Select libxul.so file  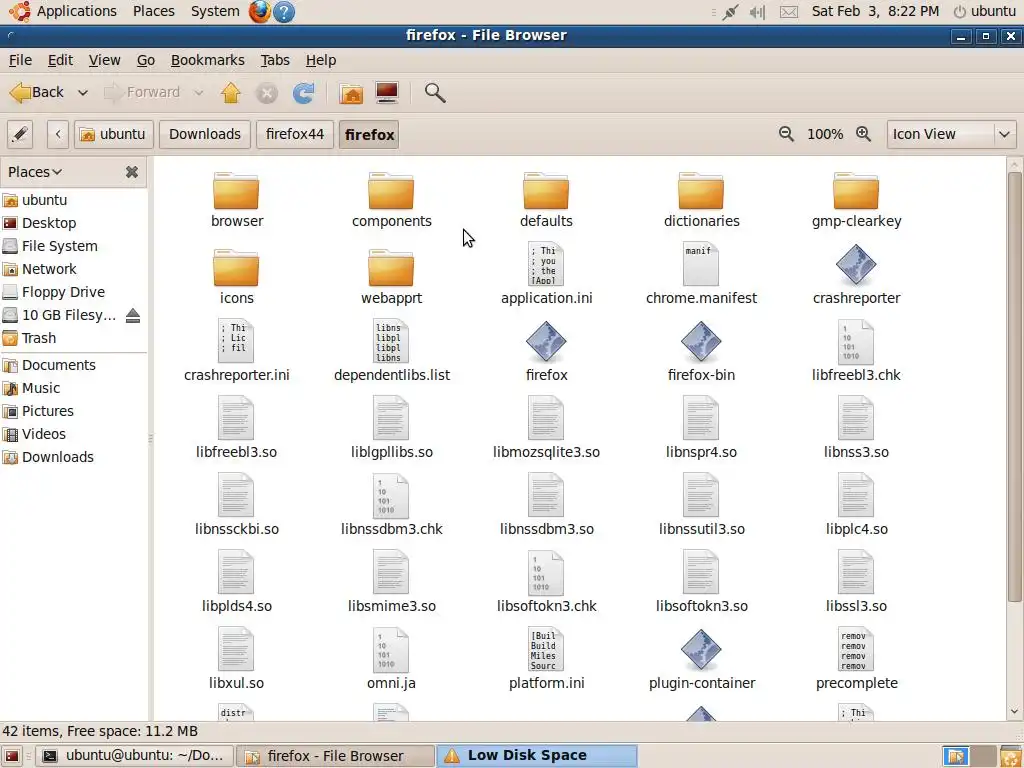[236, 650]
